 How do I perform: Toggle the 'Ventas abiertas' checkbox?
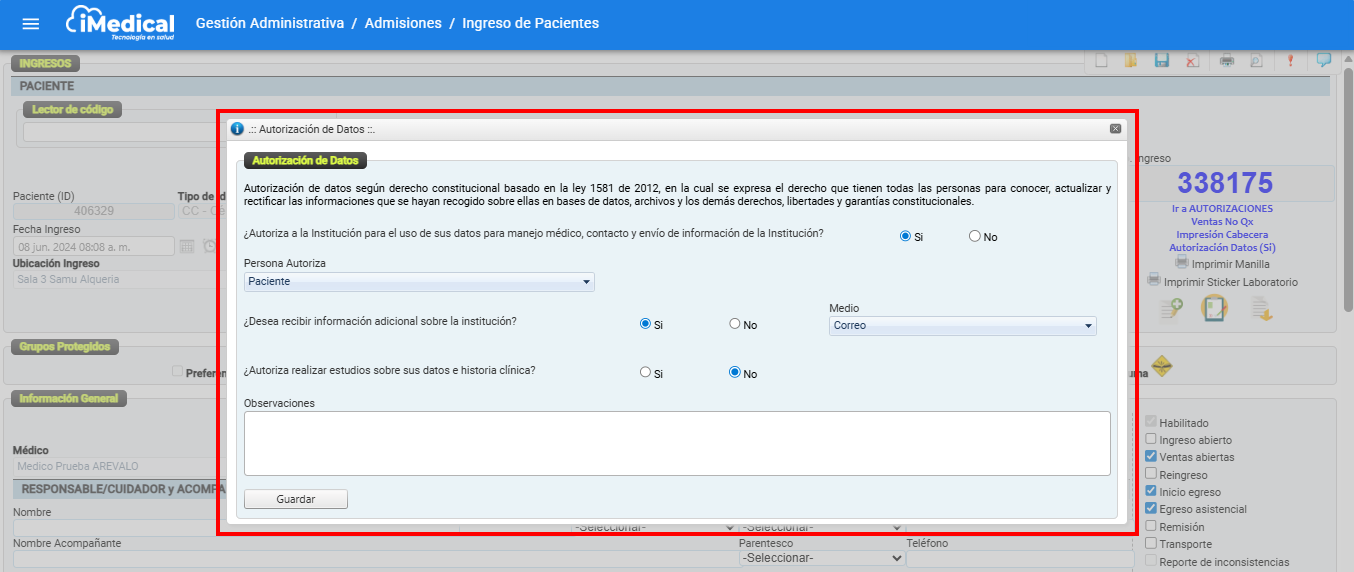(x=1151, y=457)
